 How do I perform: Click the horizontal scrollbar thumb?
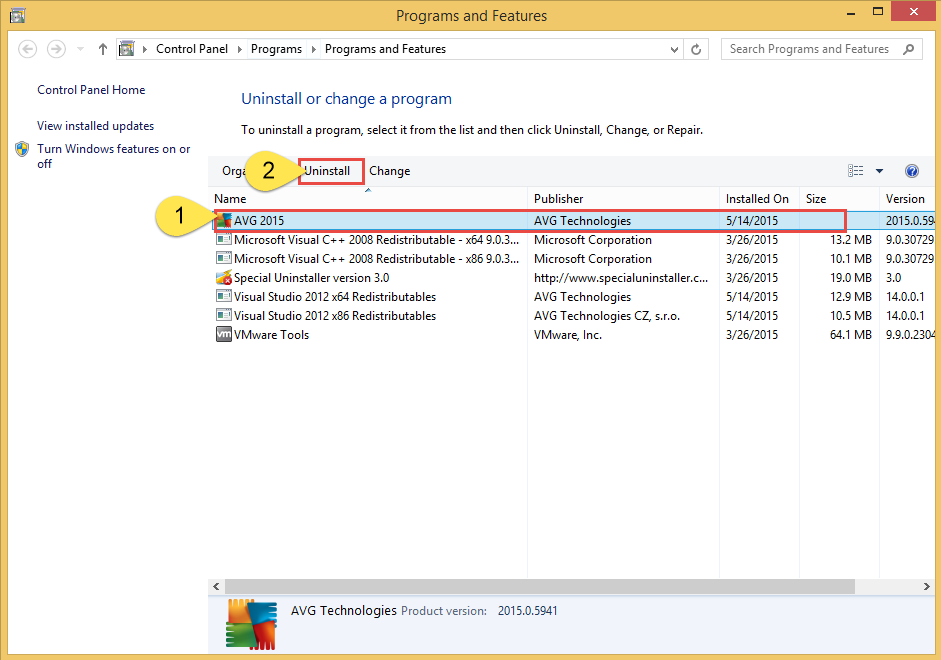(540, 586)
